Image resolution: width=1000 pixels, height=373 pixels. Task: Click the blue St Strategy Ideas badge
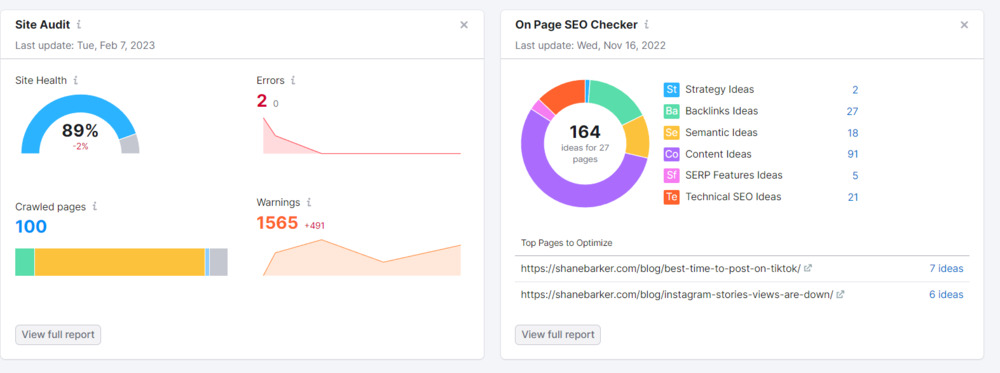coord(672,90)
